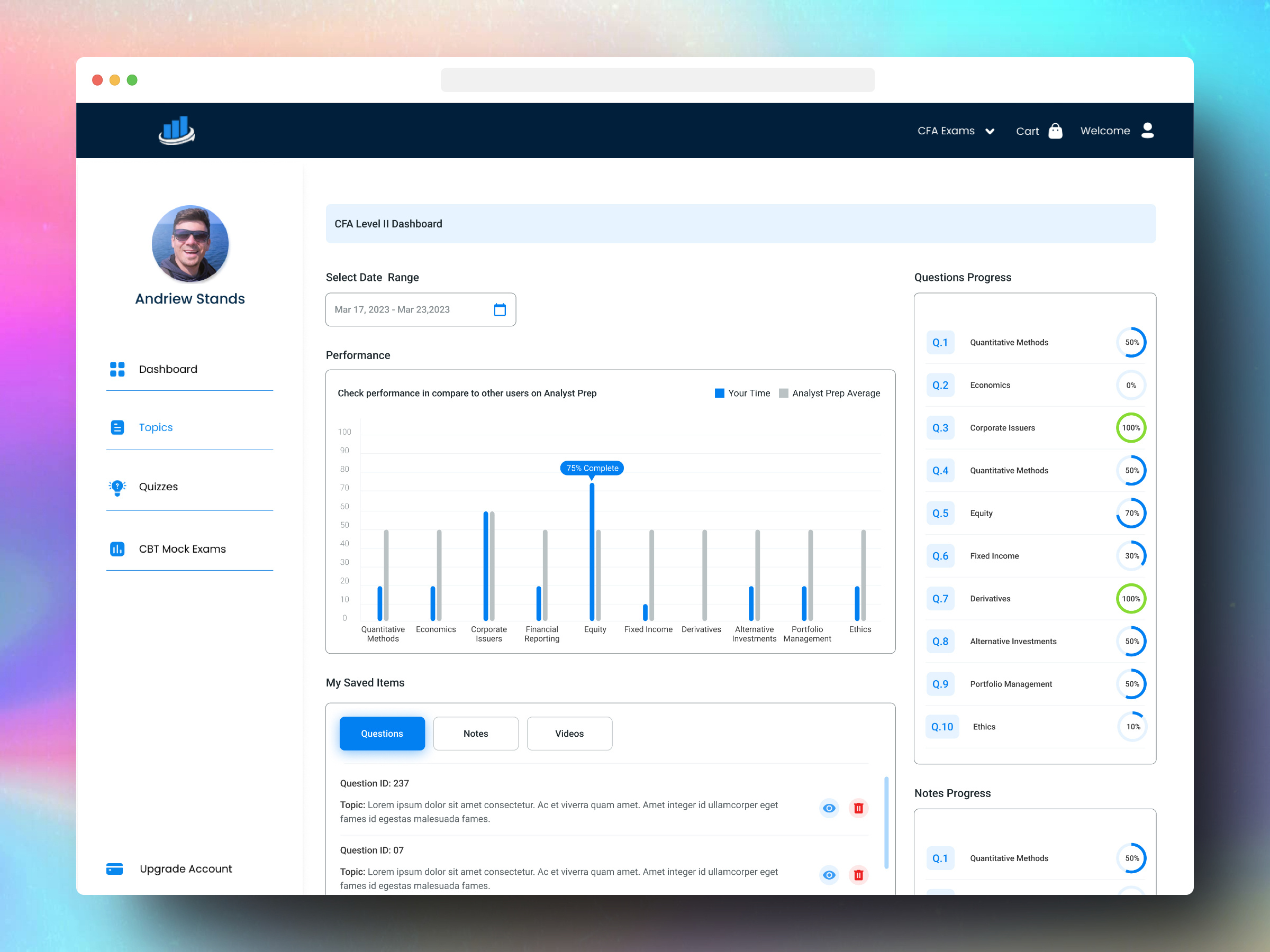The height and width of the screenshot is (952, 1270).
Task: Open the calendar icon in the date field
Action: click(500, 309)
